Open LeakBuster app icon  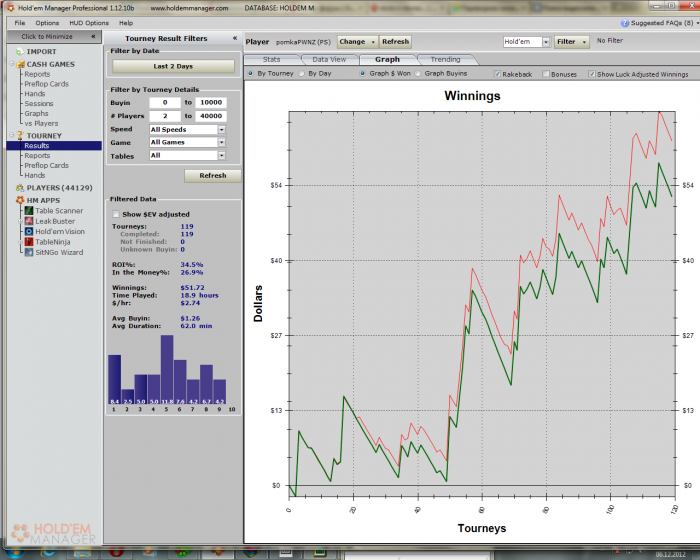pyautogui.click(x=29, y=221)
